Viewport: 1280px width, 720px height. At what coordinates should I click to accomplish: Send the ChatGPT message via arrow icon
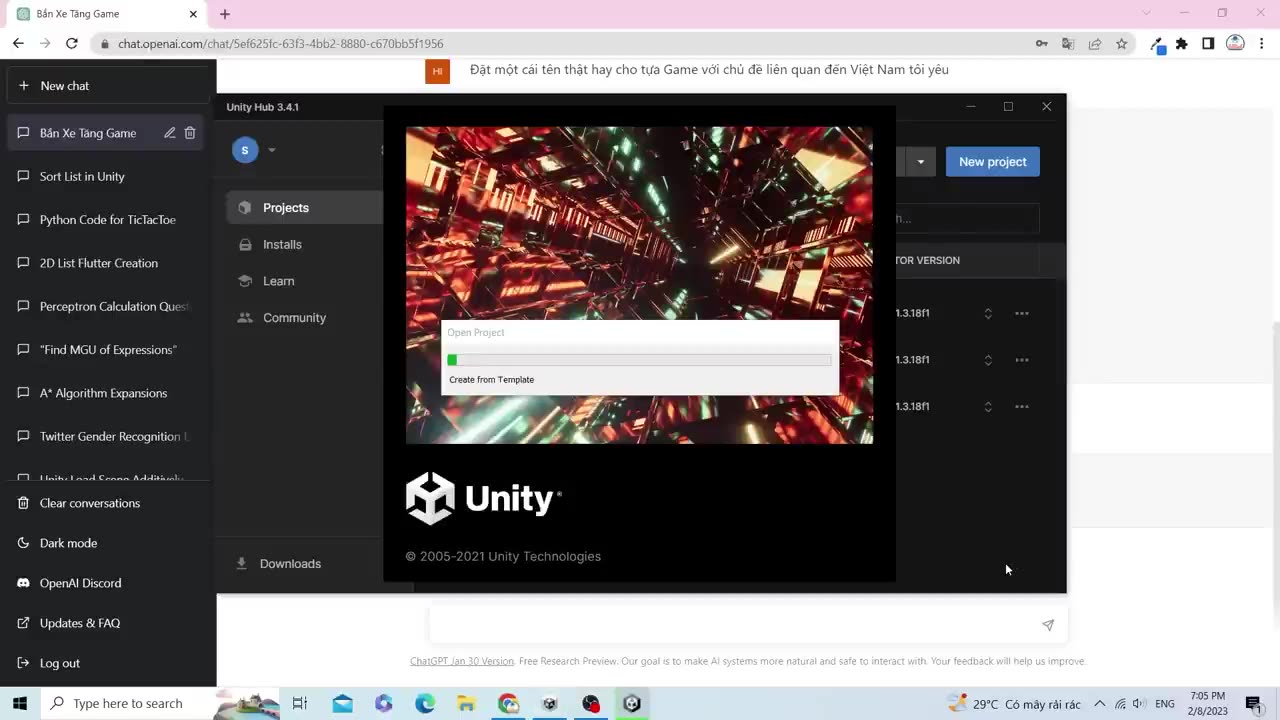click(x=1048, y=625)
